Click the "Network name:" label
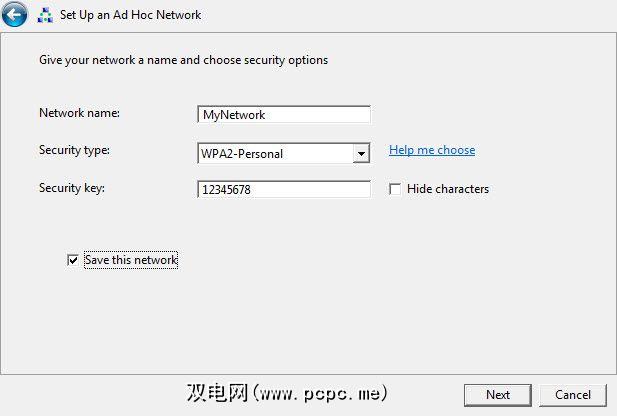 [x=79, y=113]
